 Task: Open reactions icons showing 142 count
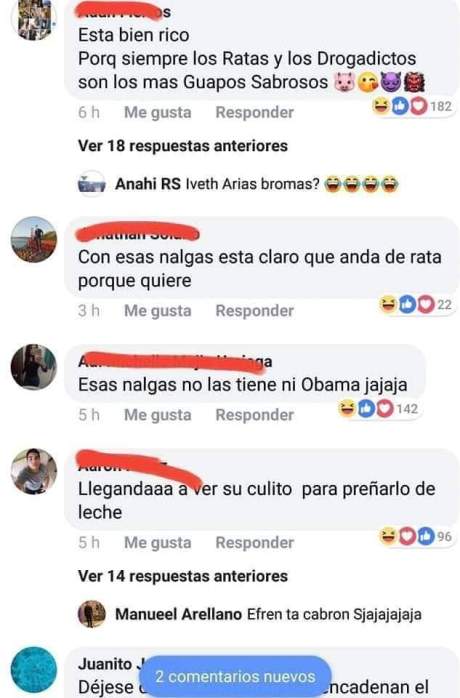(379, 409)
